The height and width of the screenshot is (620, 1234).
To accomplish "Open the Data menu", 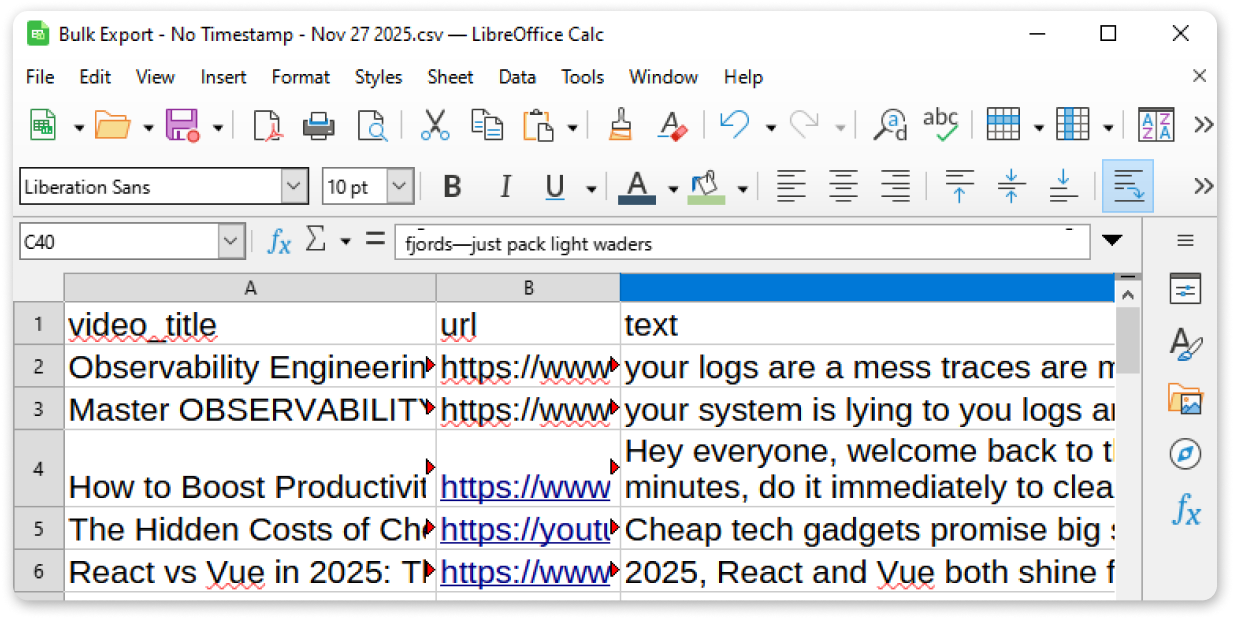I will pos(517,77).
